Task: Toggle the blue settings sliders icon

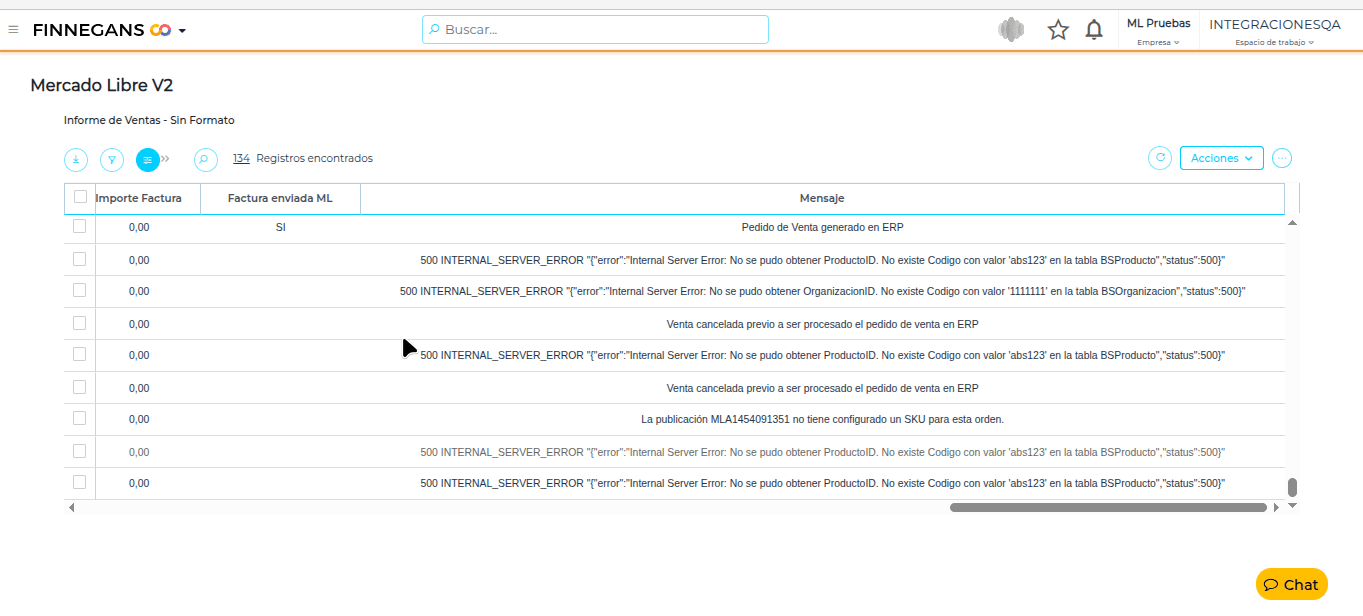Action: [x=148, y=159]
